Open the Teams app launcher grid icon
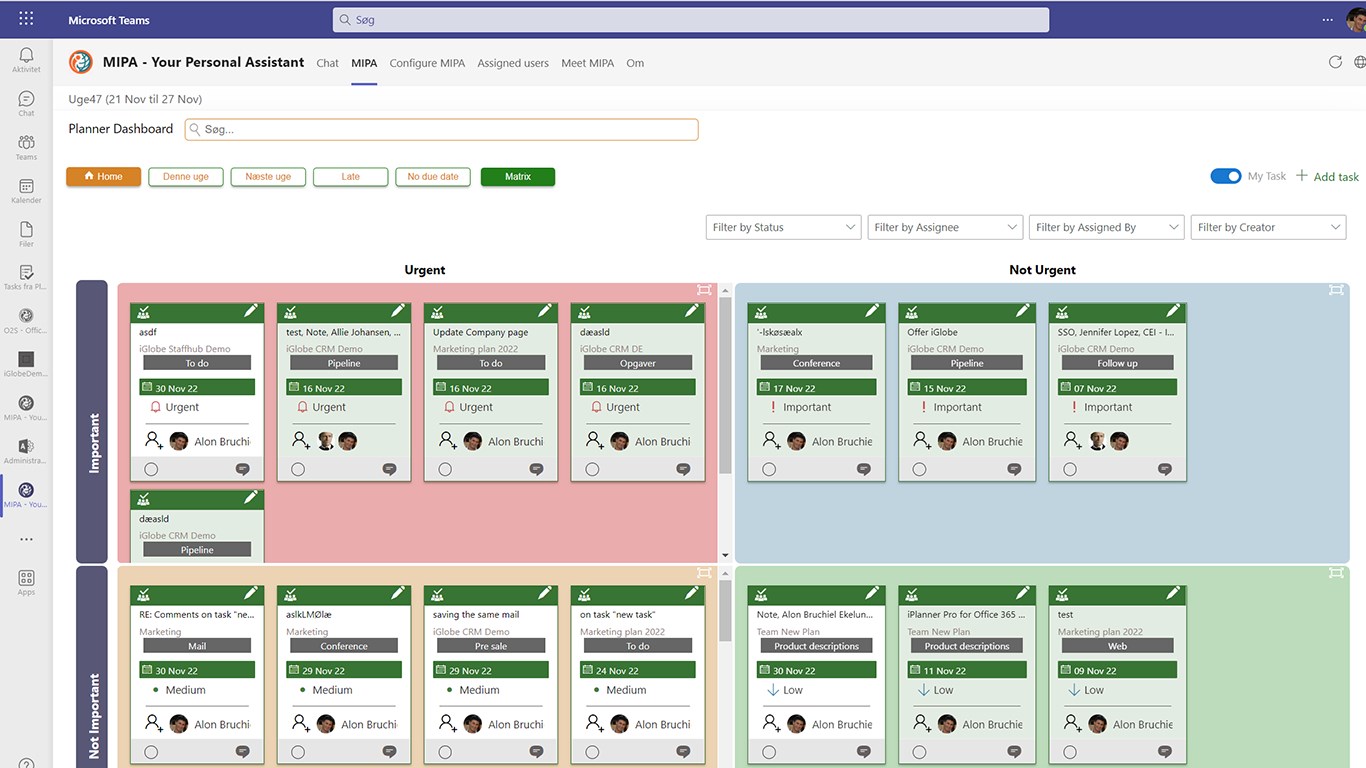The height and width of the screenshot is (768, 1366). pyautogui.click(x=26, y=19)
